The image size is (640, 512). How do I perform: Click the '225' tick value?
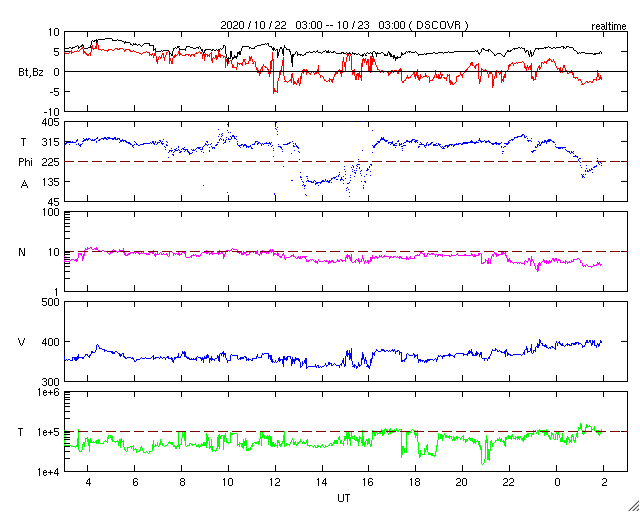coord(53,162)
